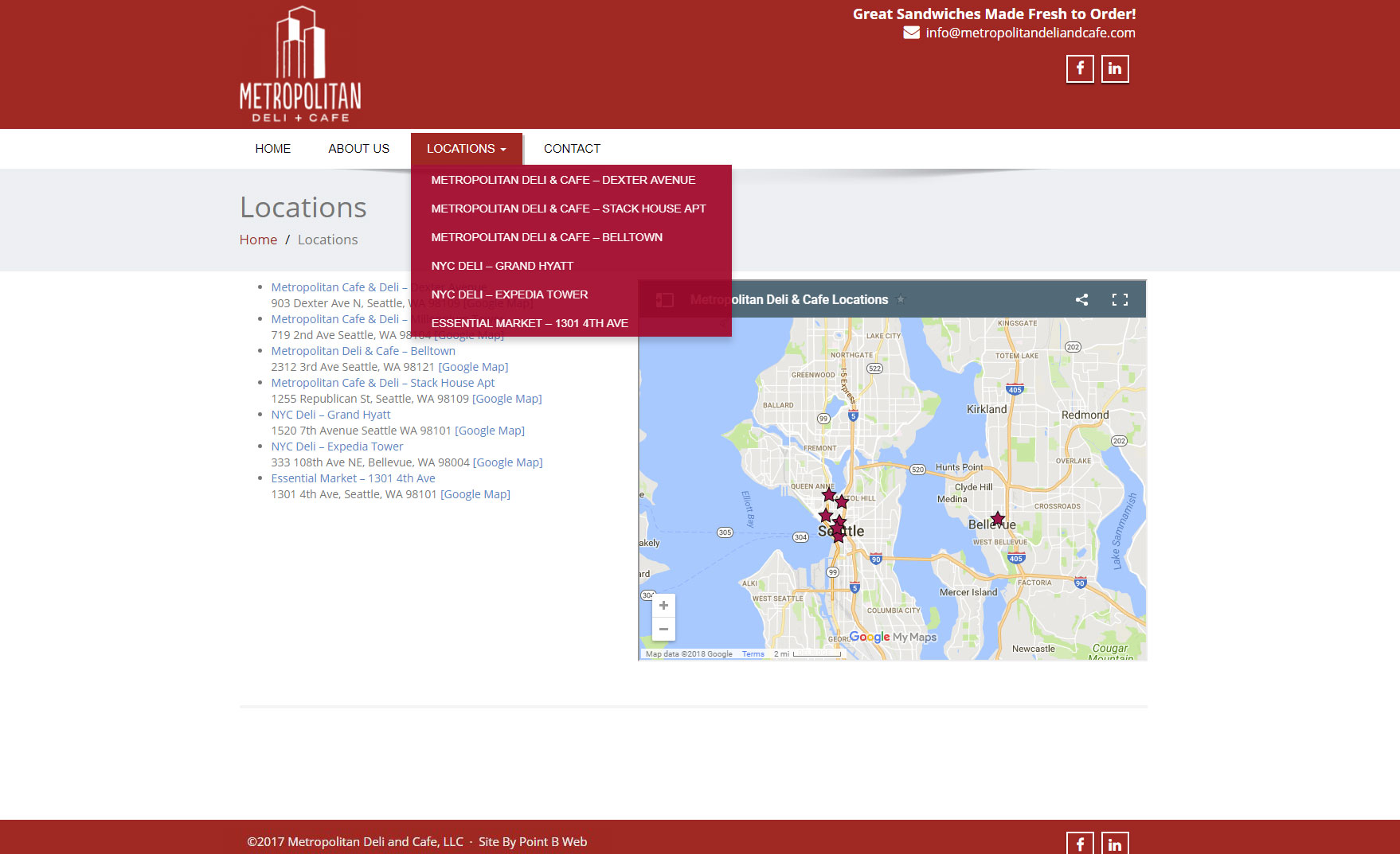Click the Site By Point B Web link
The height and width of the screenshot is (854, 1400).
tap(533, 842)
